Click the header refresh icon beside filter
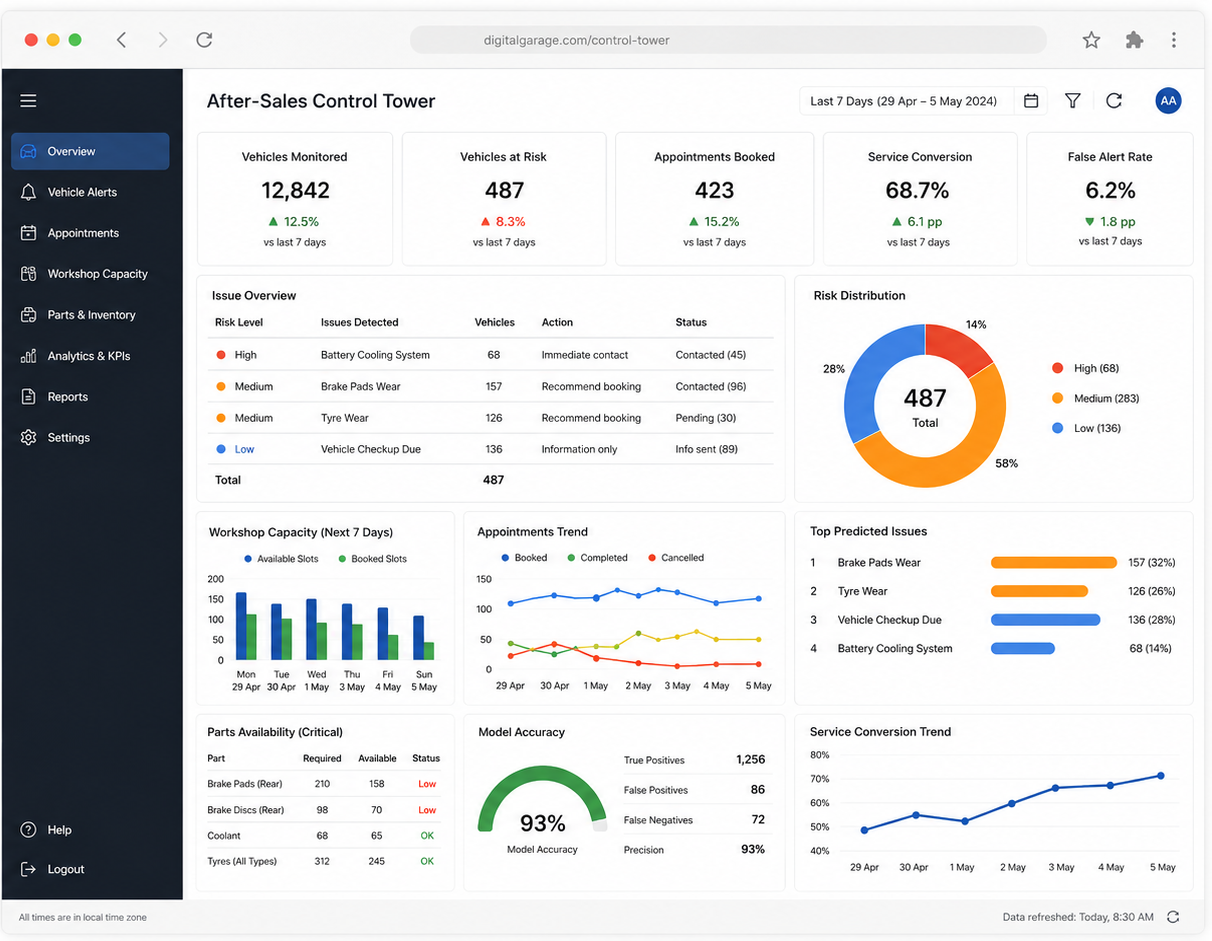Image resolution: width=1212 pixels, height=941 pixels. coord(1114,101)
